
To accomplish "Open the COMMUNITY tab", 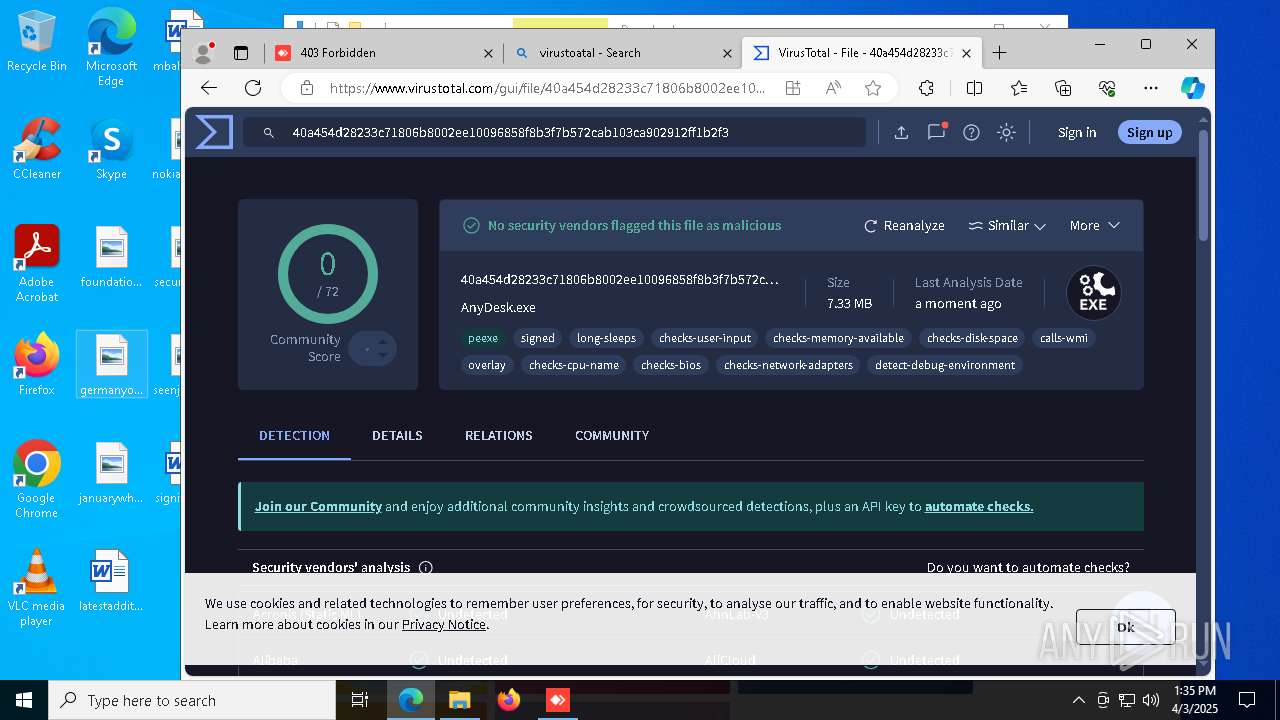I will (x=612, y=436).
